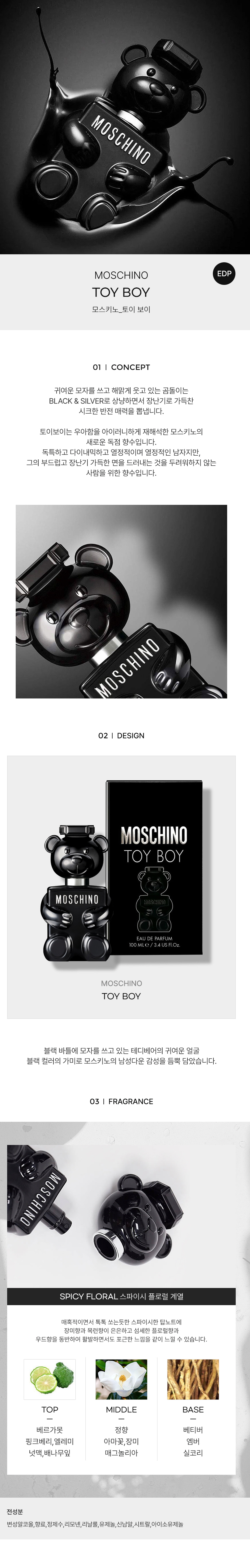Screen dimensions: 250x1568
Task: Click the vetiver base note image
Action: point(193,1379)
